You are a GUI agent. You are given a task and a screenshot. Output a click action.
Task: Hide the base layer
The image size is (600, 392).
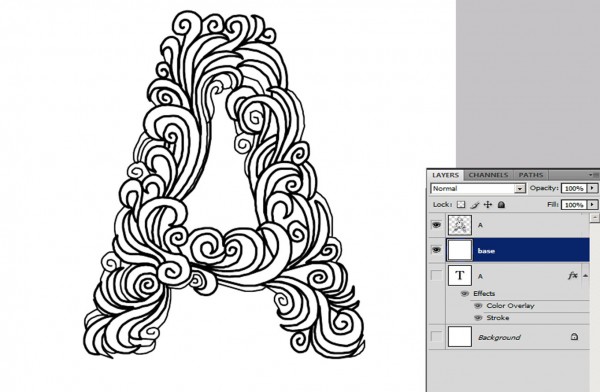click(x=436, y=250)
